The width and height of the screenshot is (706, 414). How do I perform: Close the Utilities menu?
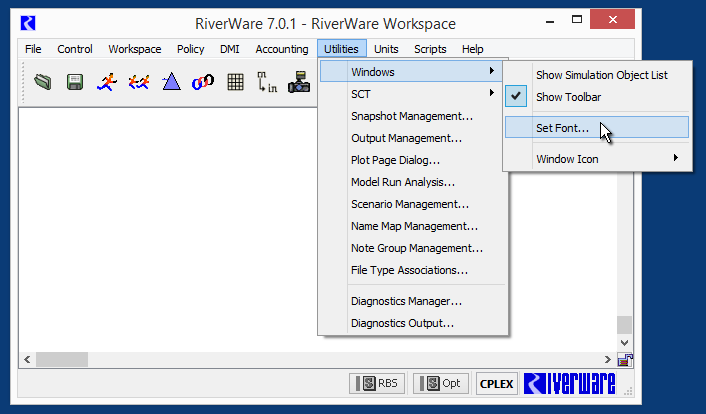pyautogui.click(x=341, y=49)
